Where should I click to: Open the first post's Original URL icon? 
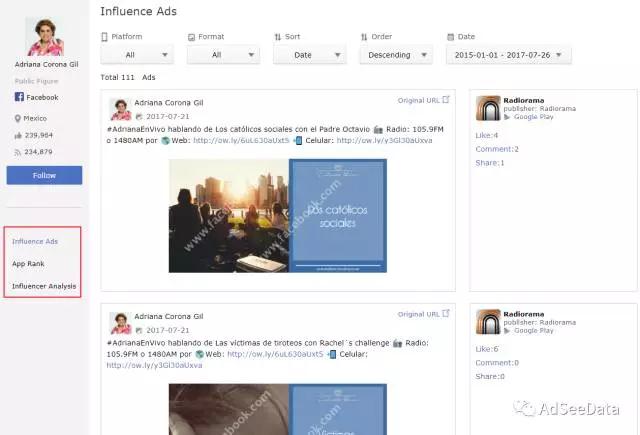[446, 100]
